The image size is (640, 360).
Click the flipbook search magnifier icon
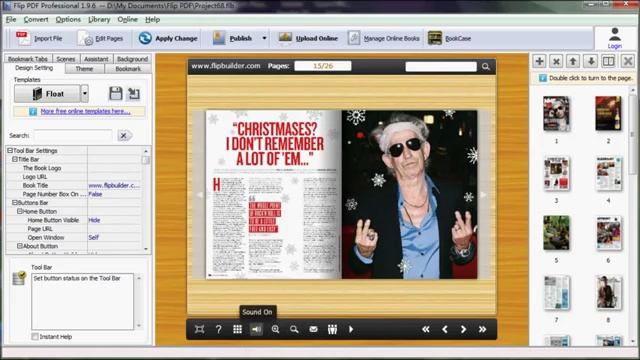486,67
